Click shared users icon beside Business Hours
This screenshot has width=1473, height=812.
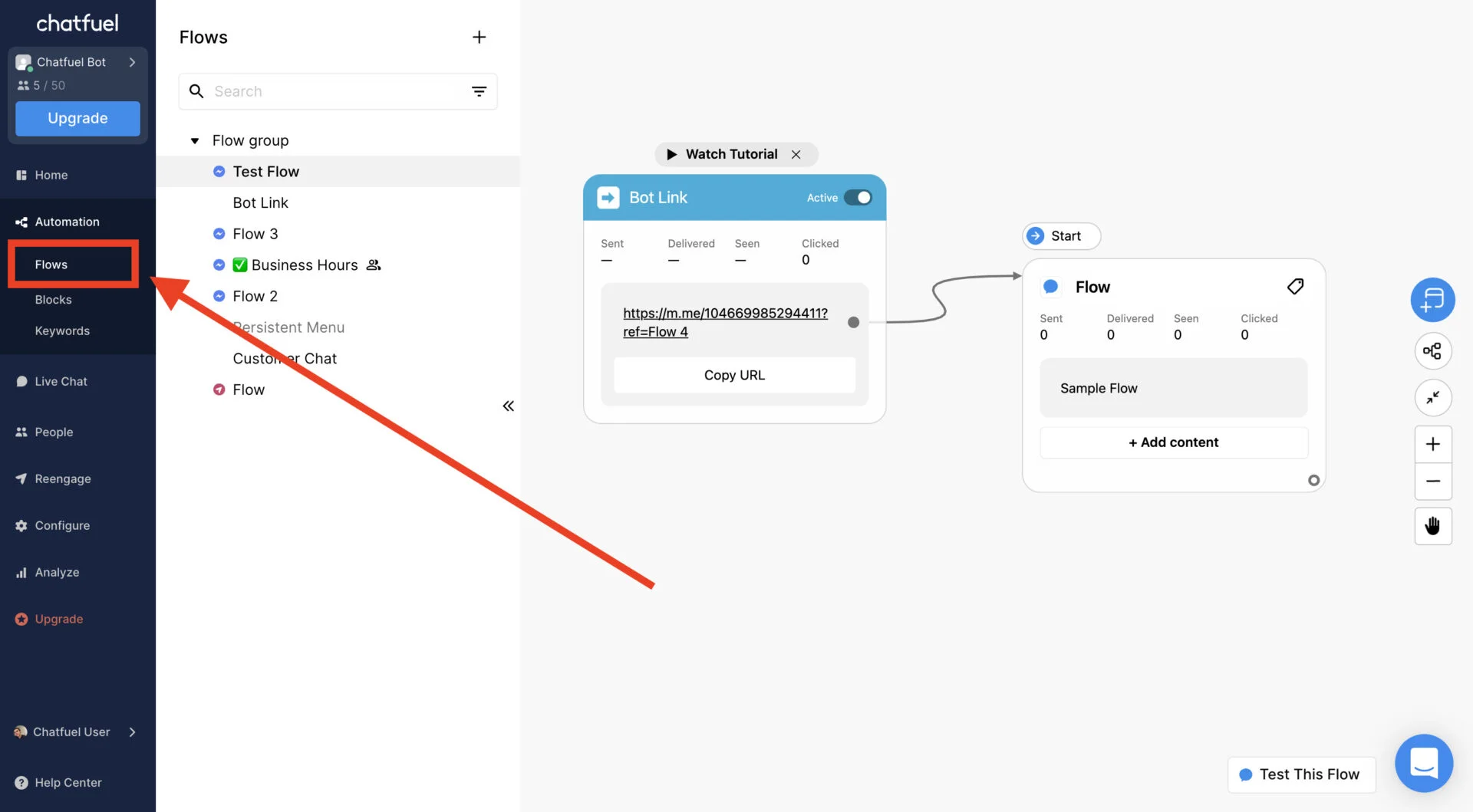pos(374,265)
